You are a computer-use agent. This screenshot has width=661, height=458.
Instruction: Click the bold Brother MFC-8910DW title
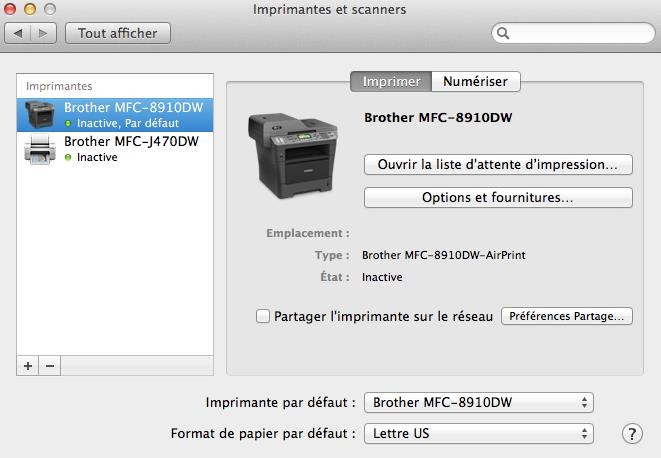pyautogui.click(x=438, y=118)
